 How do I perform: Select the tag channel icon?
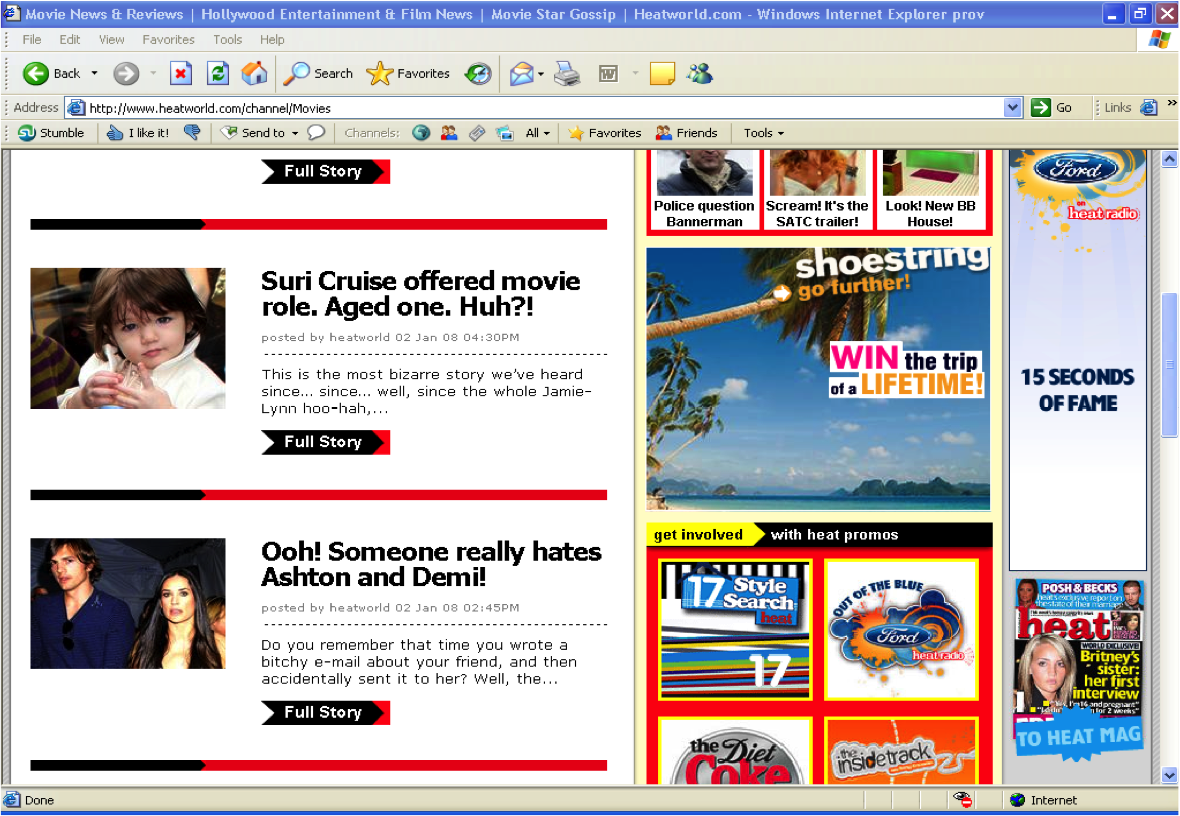(476, 132)
